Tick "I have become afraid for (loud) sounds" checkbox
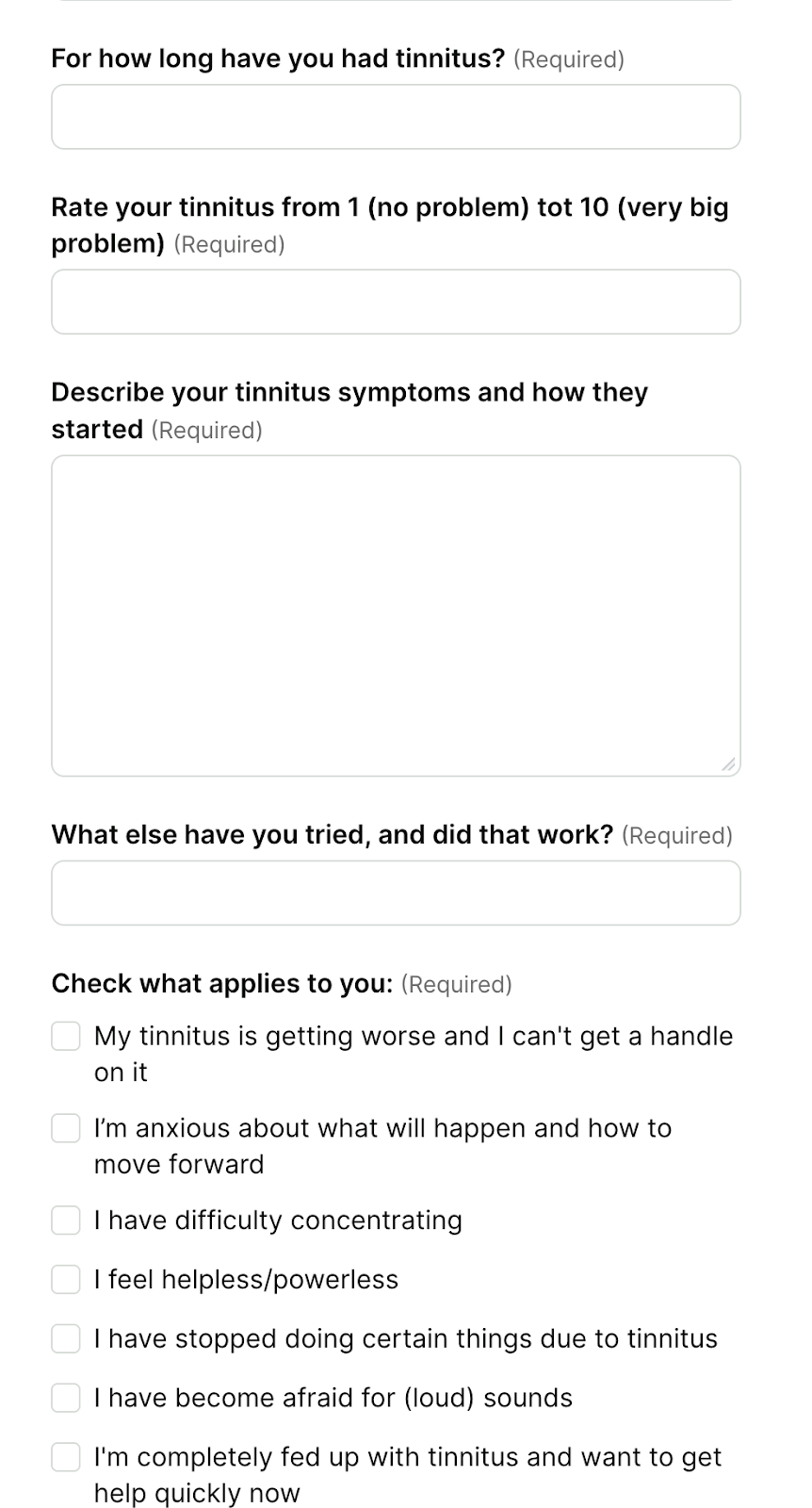Screen dimensions: 812x1508 point(65,1398)
